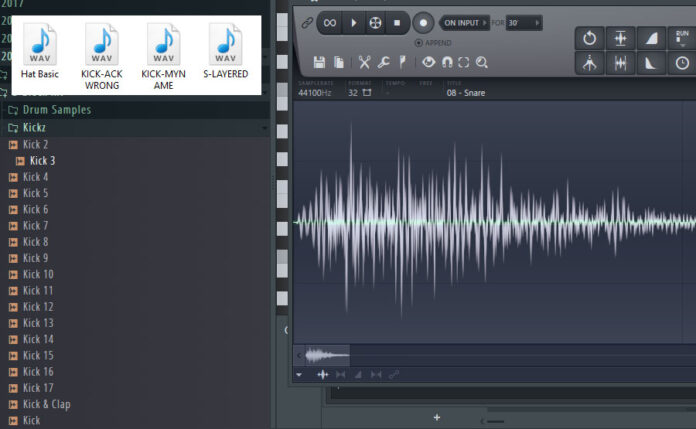Toggle the loop playback button
The image size is (696, 429).
click(329, 22)
